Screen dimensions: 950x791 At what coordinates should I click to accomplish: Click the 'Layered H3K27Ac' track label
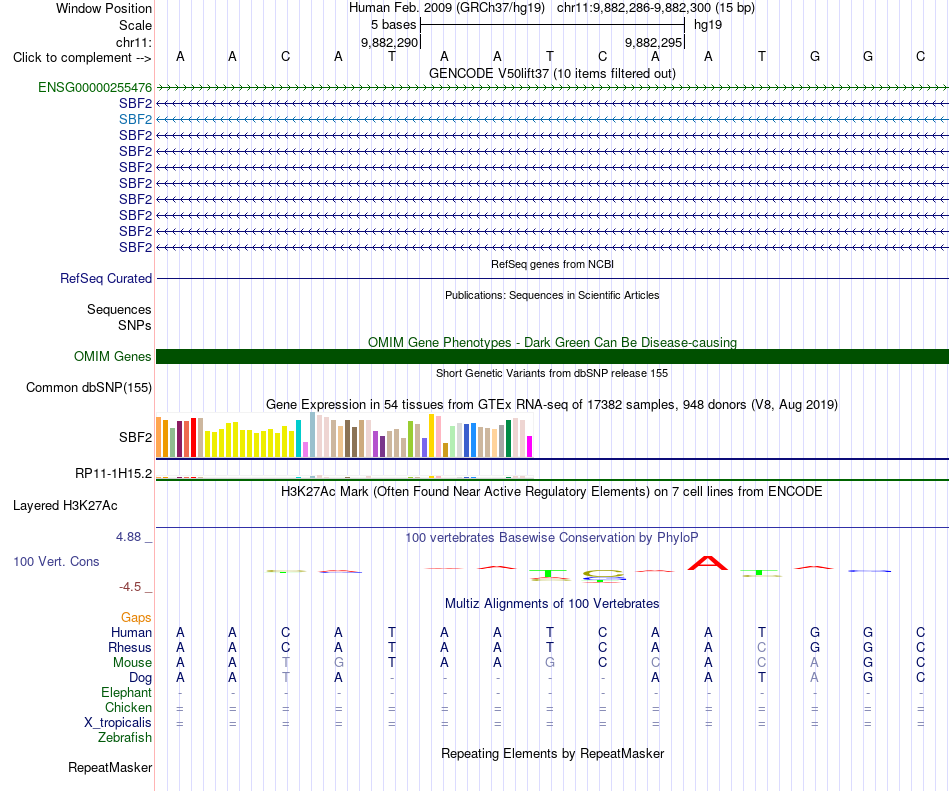pyautogui.click(x=65, y=506)
